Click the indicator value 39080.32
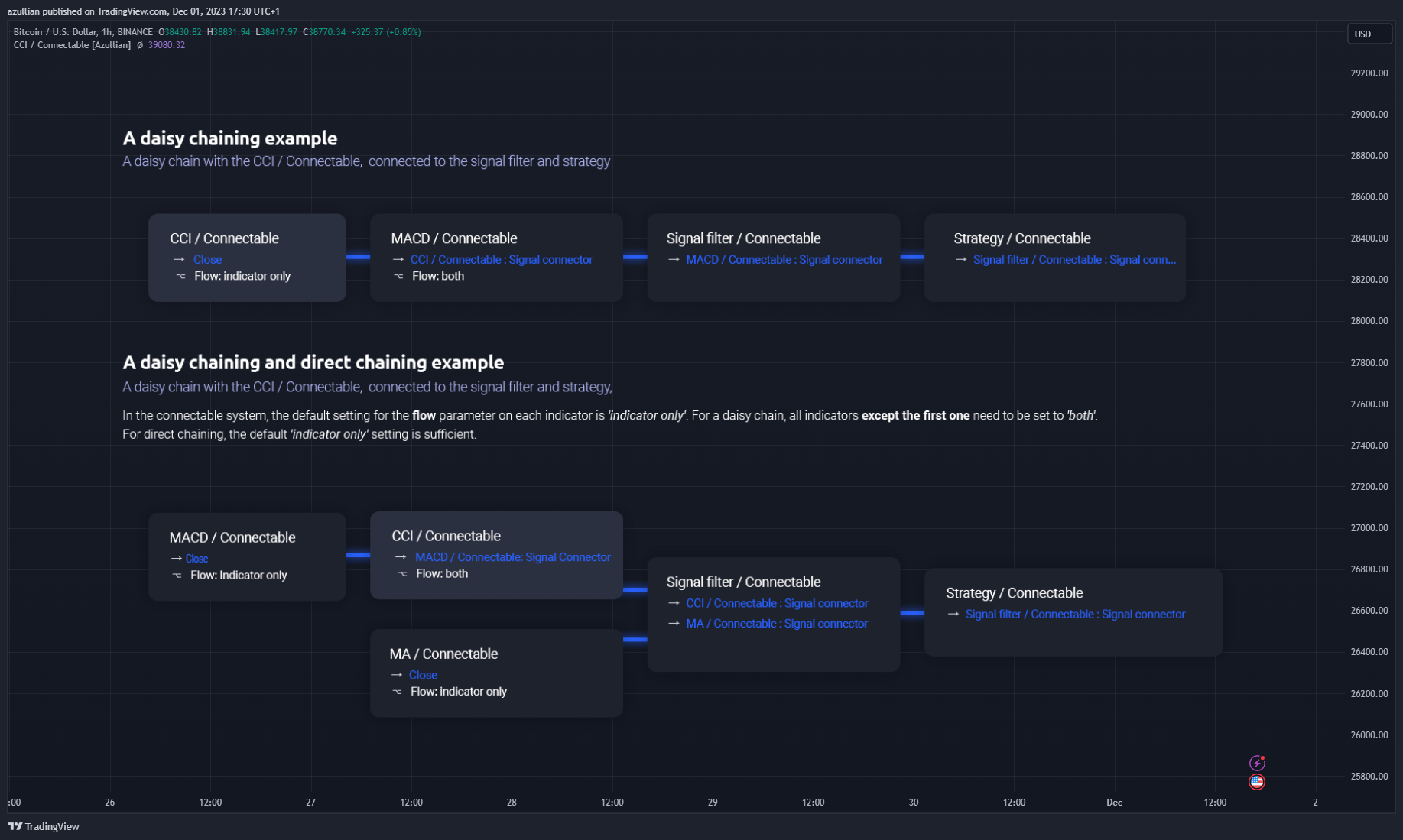 click(x=167, y=45)
